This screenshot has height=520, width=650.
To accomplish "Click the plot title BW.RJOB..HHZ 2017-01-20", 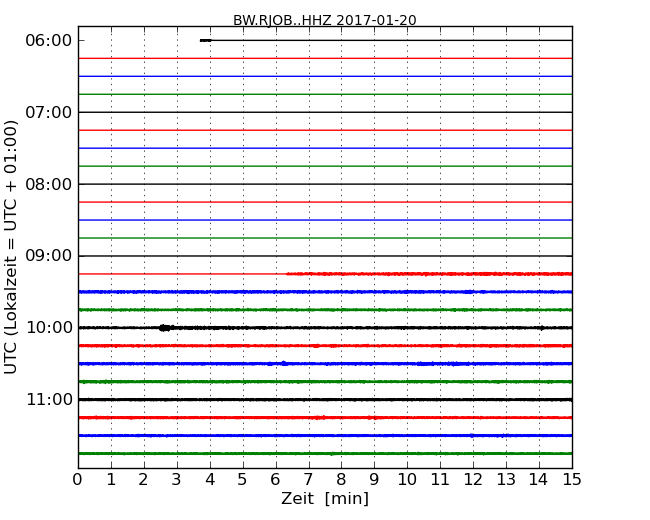I will click(x=325, y=20).
